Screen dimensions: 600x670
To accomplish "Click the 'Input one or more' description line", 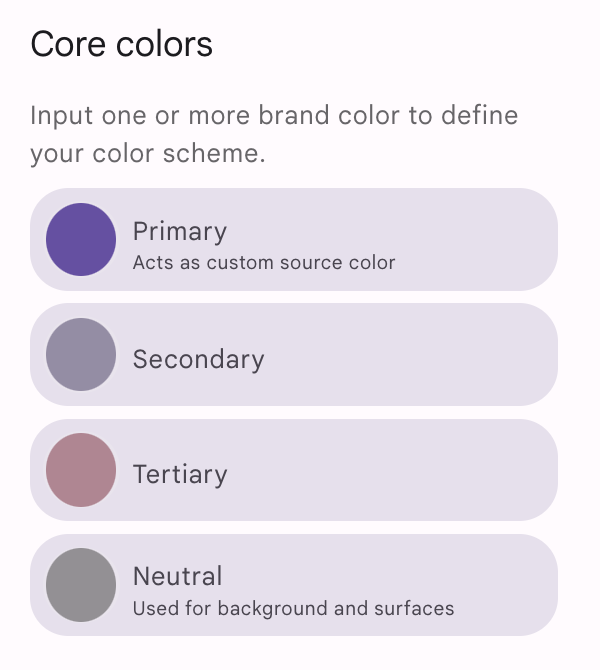I will pyautogui.click(x=130, y=115).
